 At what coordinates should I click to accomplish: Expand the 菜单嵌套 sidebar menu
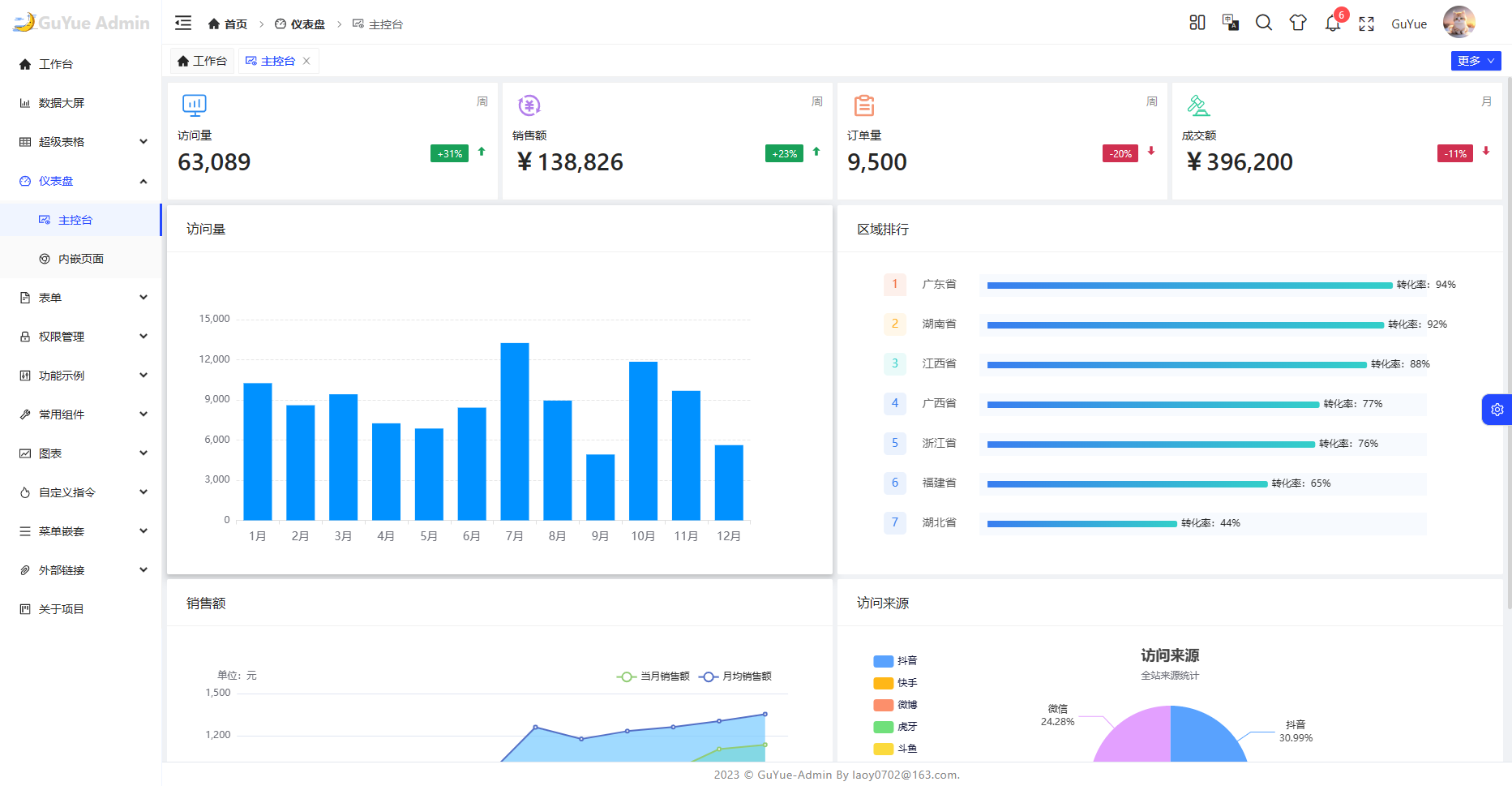(81, 531)
